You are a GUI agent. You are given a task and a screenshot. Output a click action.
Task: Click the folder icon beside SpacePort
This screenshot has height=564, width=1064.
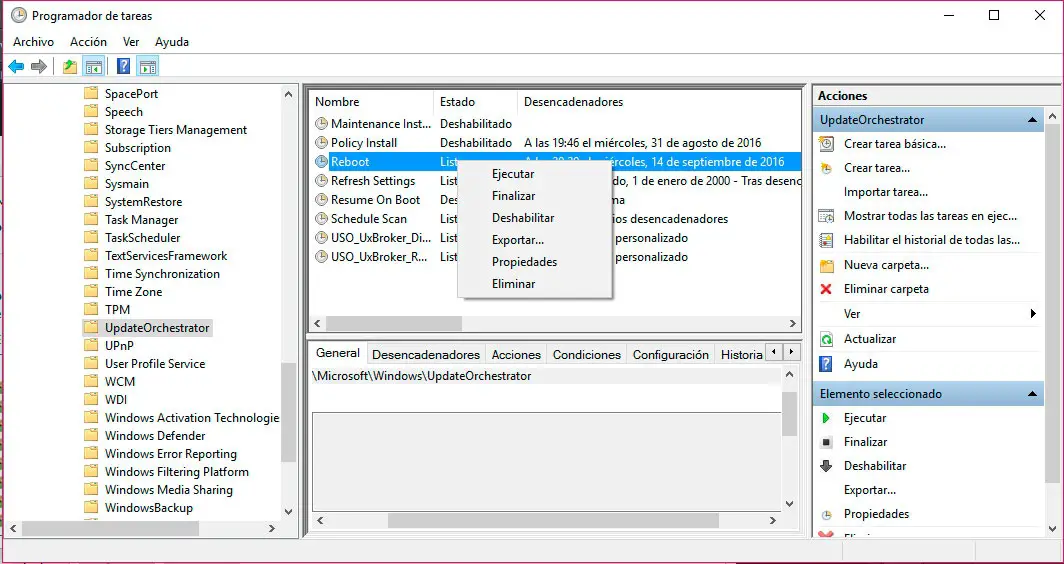point(91,94)
